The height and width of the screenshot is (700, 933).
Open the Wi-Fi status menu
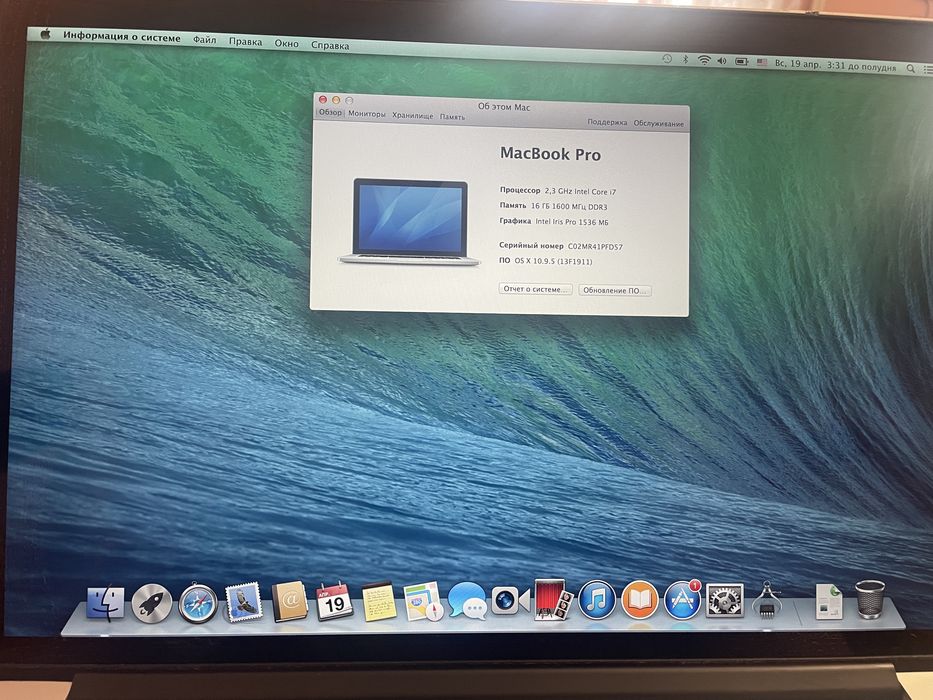[704, 60]
